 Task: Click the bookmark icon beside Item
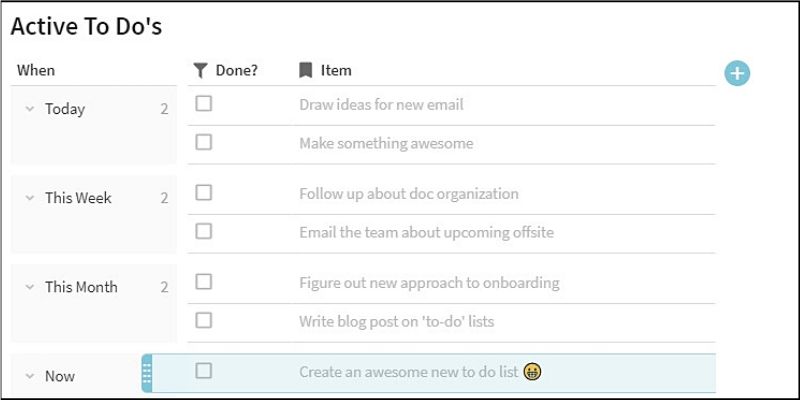pos(305,70)
